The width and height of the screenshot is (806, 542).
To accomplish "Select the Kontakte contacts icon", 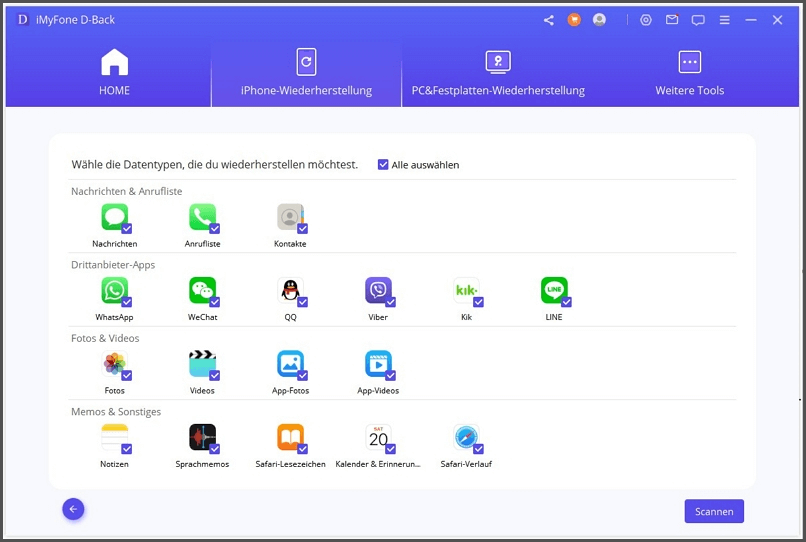I will tap(290, 216).
